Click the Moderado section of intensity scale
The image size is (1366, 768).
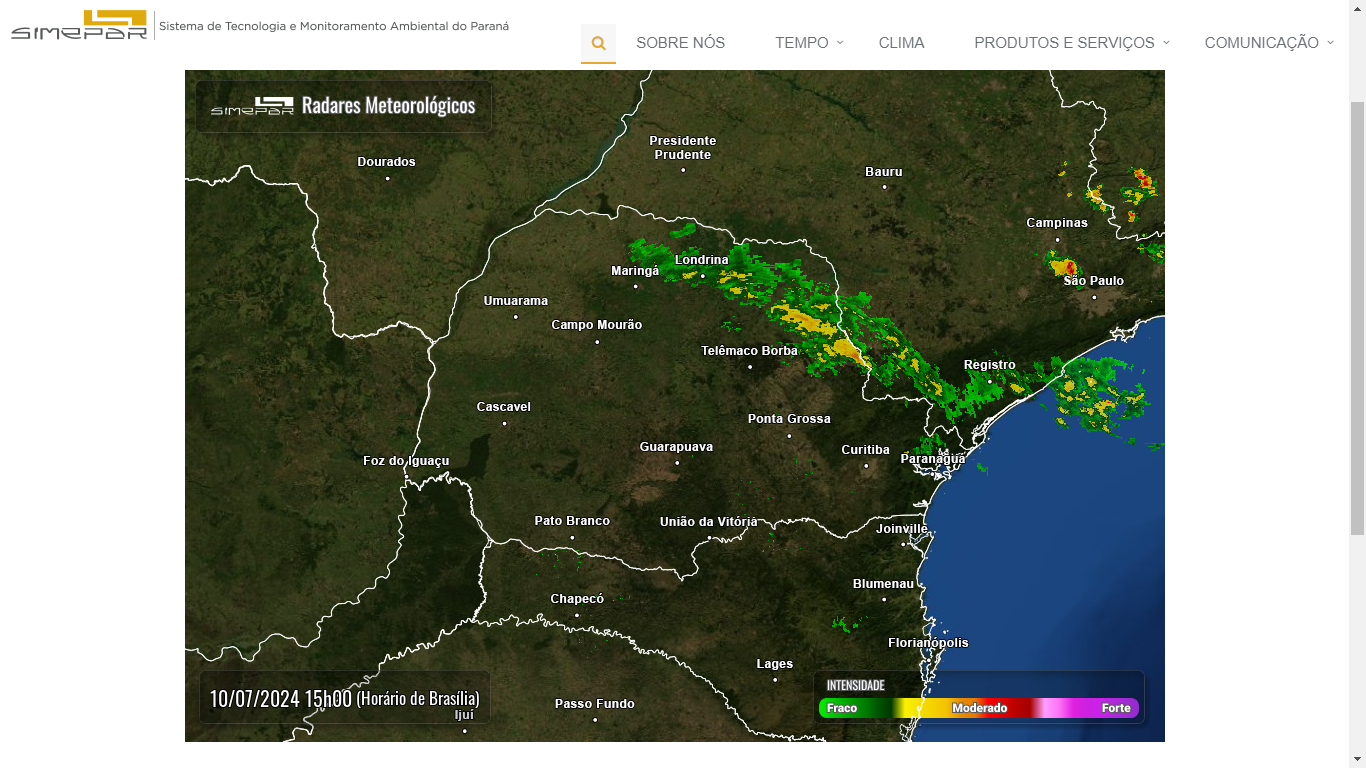pyautogui.click(x=979, y=708)
